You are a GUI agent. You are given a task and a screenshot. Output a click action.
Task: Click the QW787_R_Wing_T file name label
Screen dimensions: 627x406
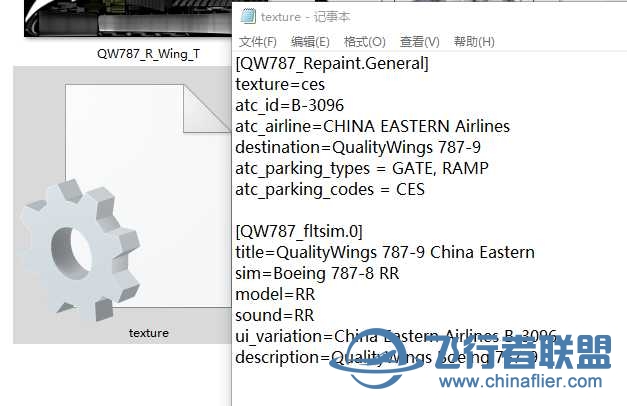point(148,54)
